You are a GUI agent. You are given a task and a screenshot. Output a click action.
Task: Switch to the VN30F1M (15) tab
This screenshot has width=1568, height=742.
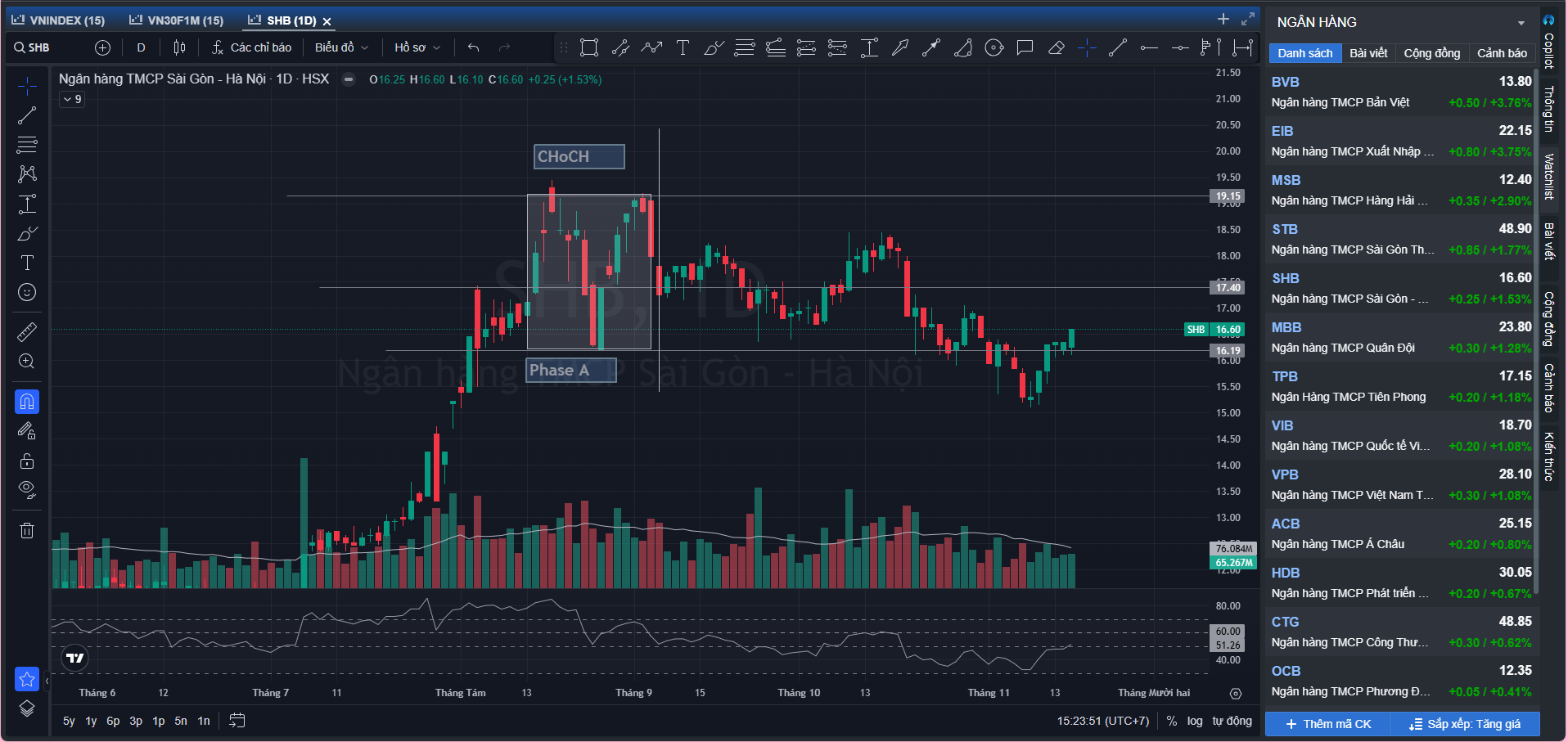(177, 20)
